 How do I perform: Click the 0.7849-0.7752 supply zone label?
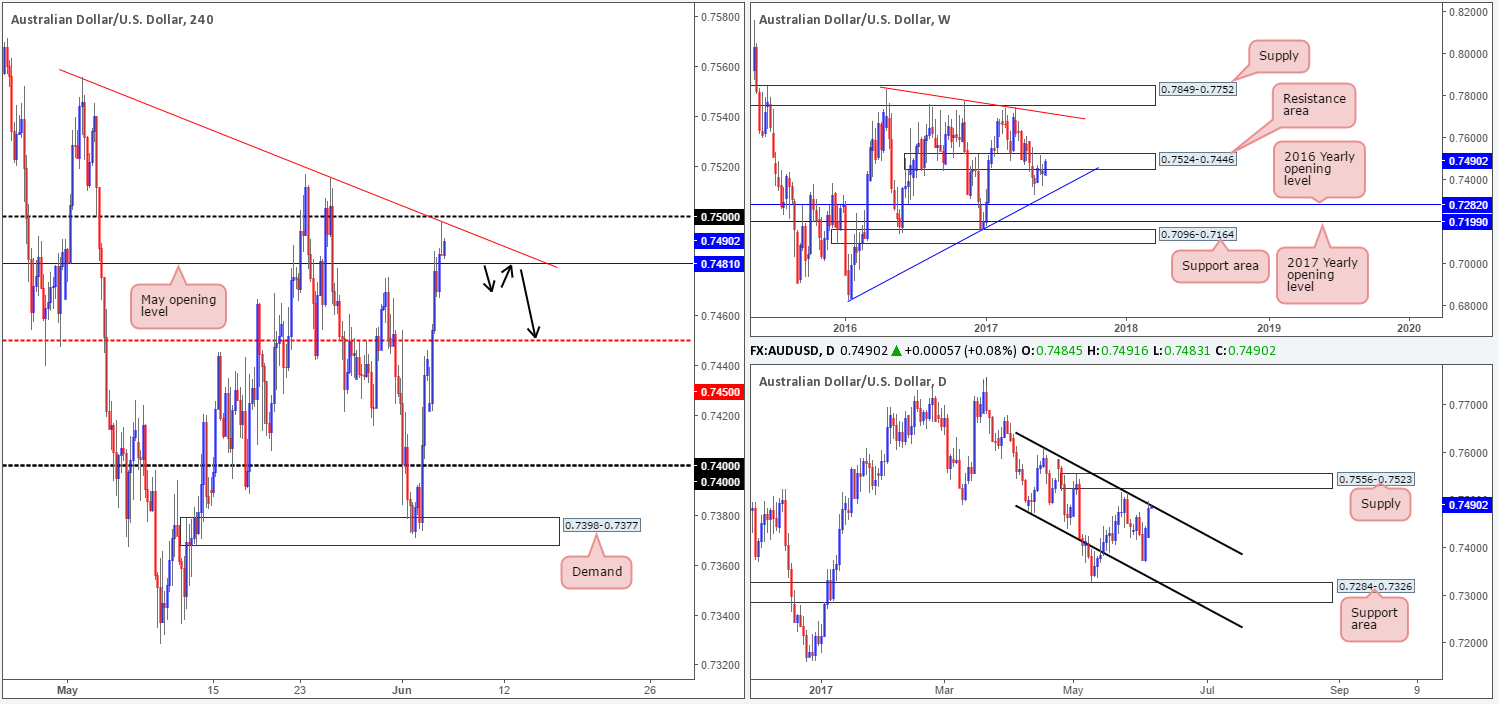1196,88
